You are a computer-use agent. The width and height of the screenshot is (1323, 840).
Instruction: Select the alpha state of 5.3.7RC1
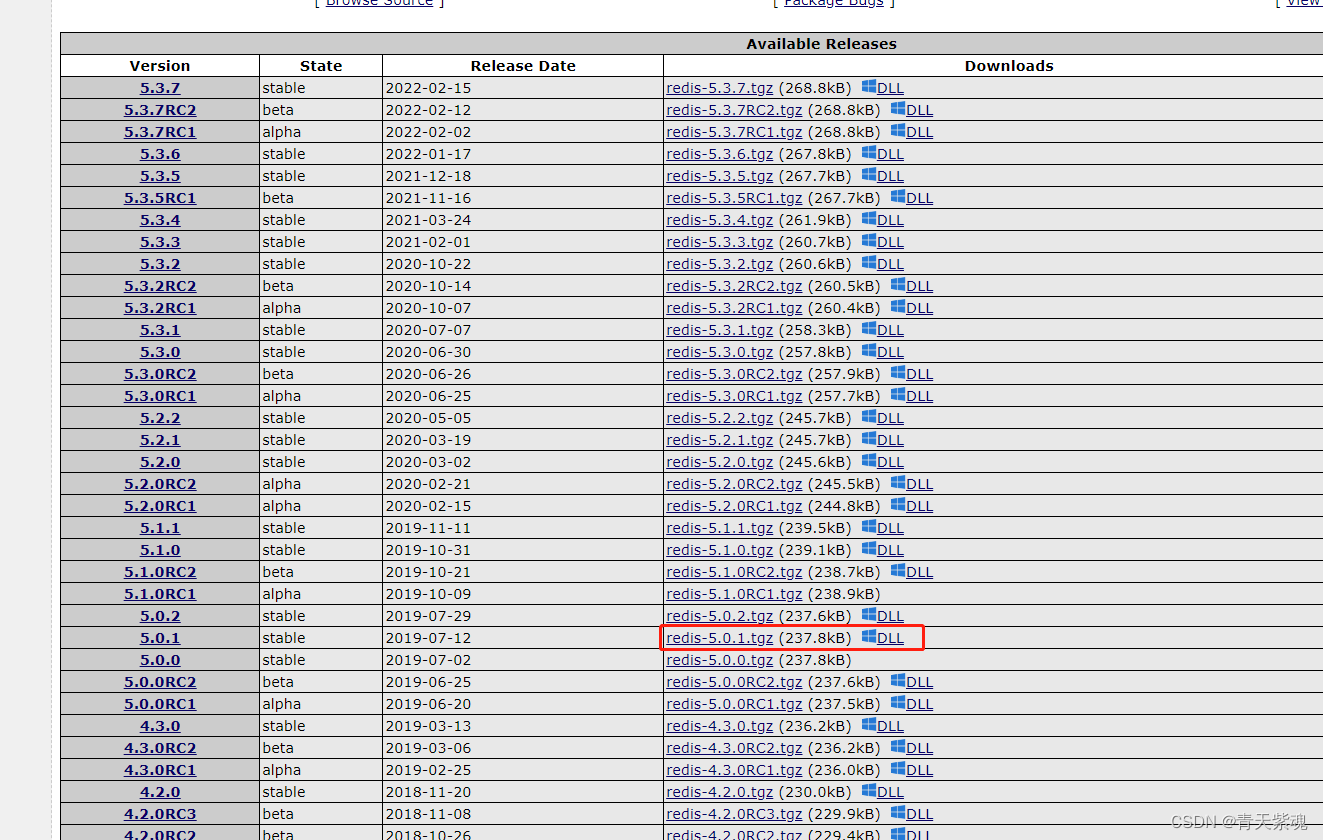click(x=282, y=132)
